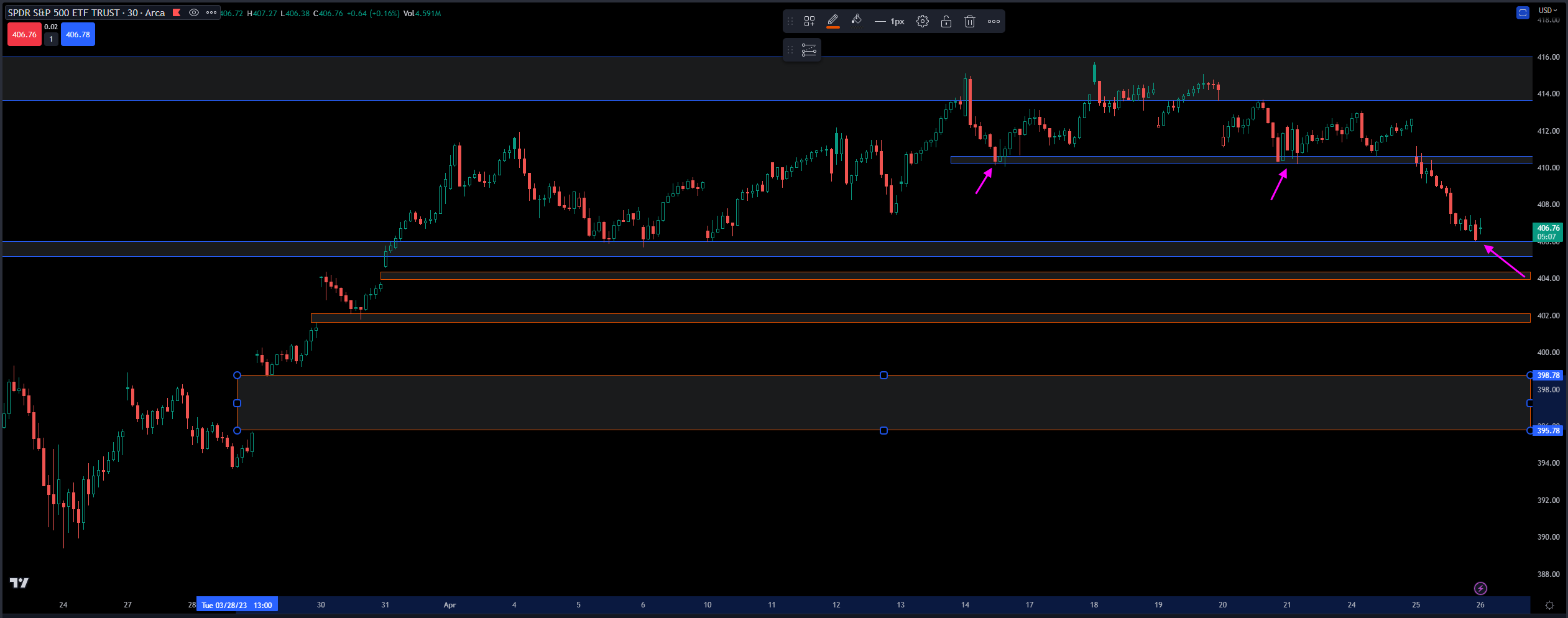Toggle symbol visibility eye icon
This screenshot has height=618, width=1568.
(x=194, y=12)
